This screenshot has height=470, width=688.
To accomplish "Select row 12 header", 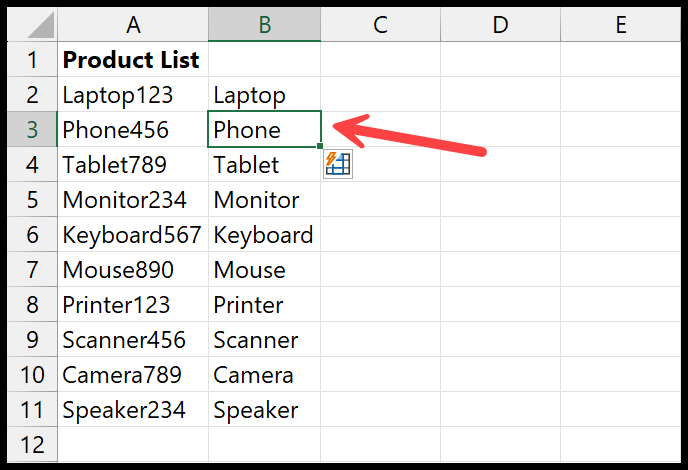I will [x=32, y=445].
